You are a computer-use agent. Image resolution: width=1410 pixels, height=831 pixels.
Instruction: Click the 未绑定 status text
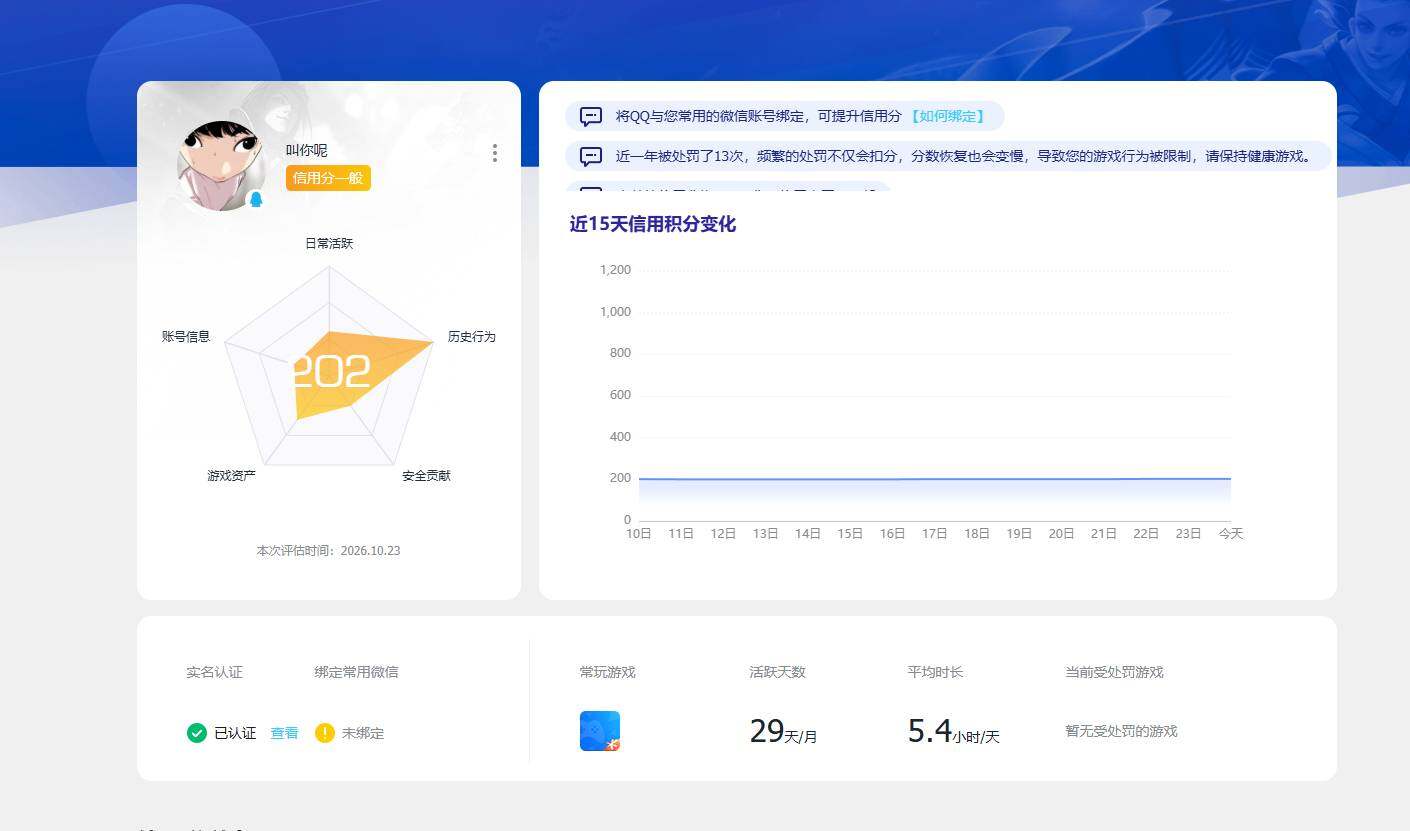pyautogui.click(x=363, y=733)
